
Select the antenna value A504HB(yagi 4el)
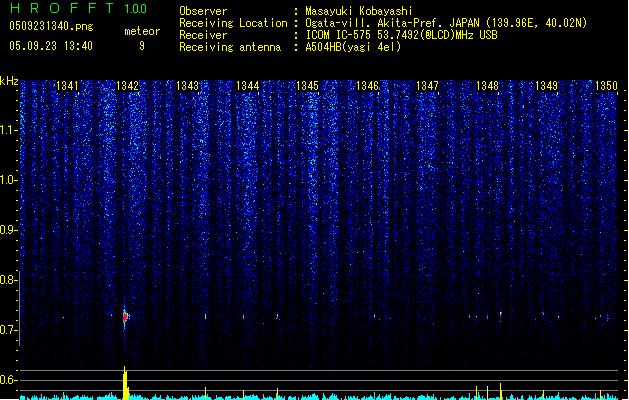pyautogui.click(x=353, y=47)
